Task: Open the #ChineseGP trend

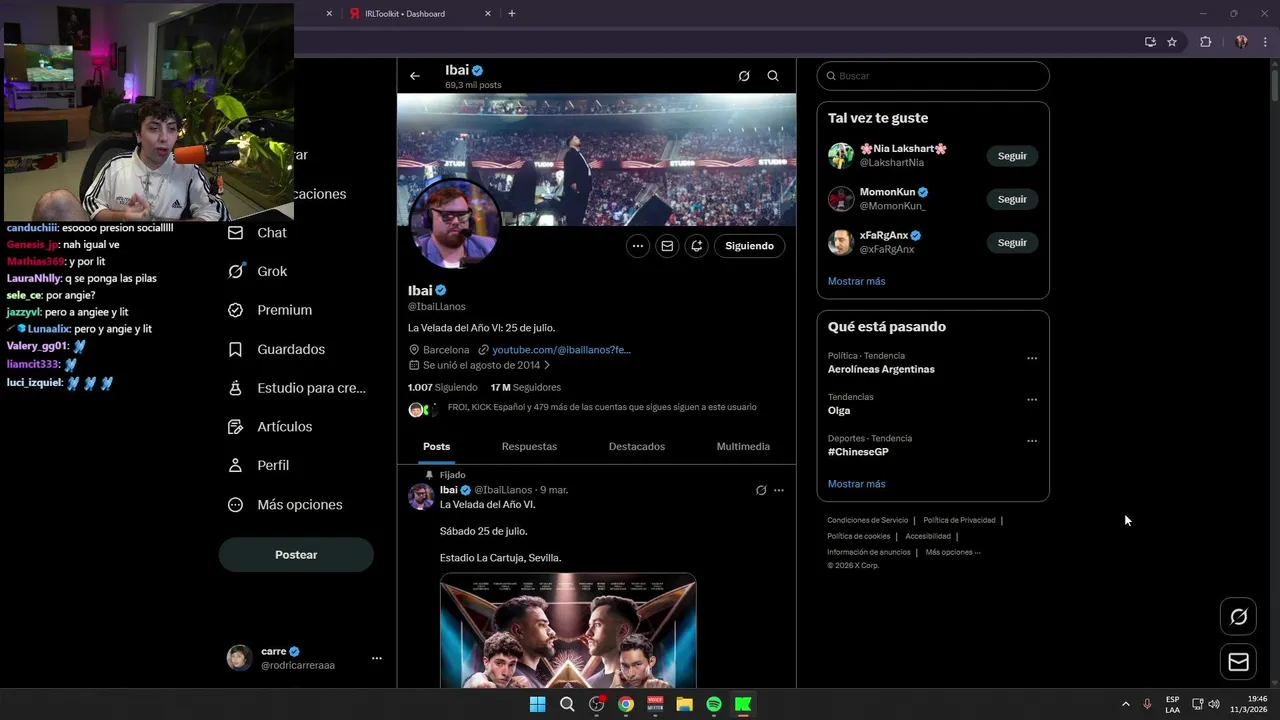Action: [x=858, y=452]
